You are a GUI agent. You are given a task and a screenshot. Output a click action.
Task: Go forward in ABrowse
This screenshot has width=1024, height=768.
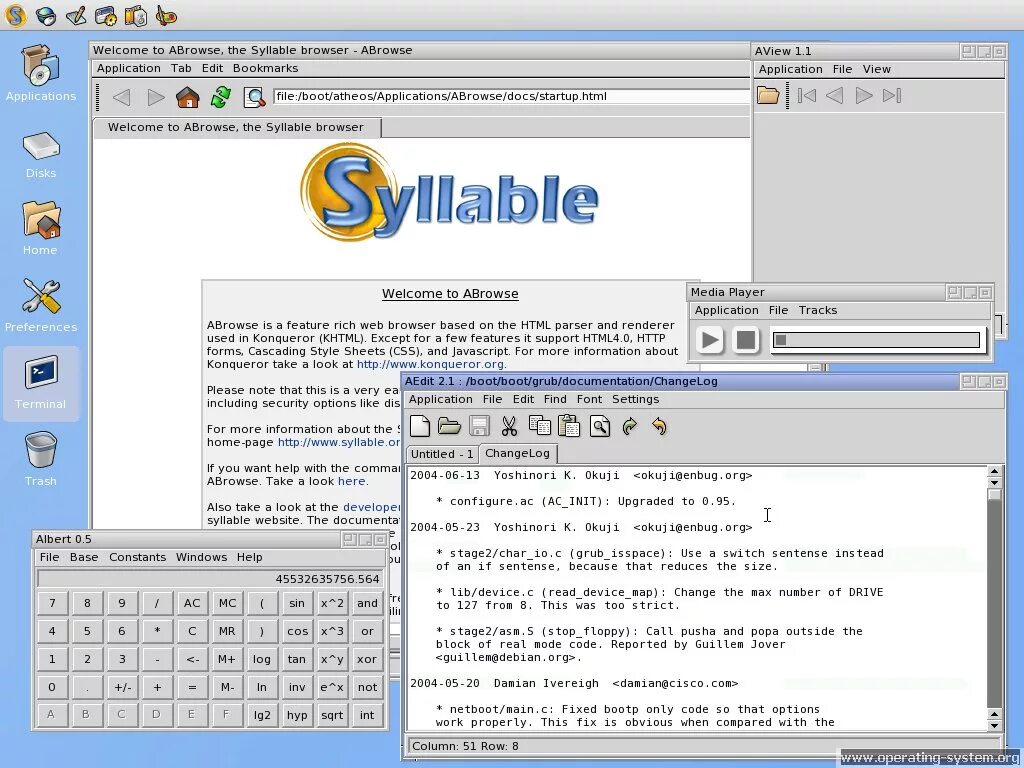(x=155, y=97)
